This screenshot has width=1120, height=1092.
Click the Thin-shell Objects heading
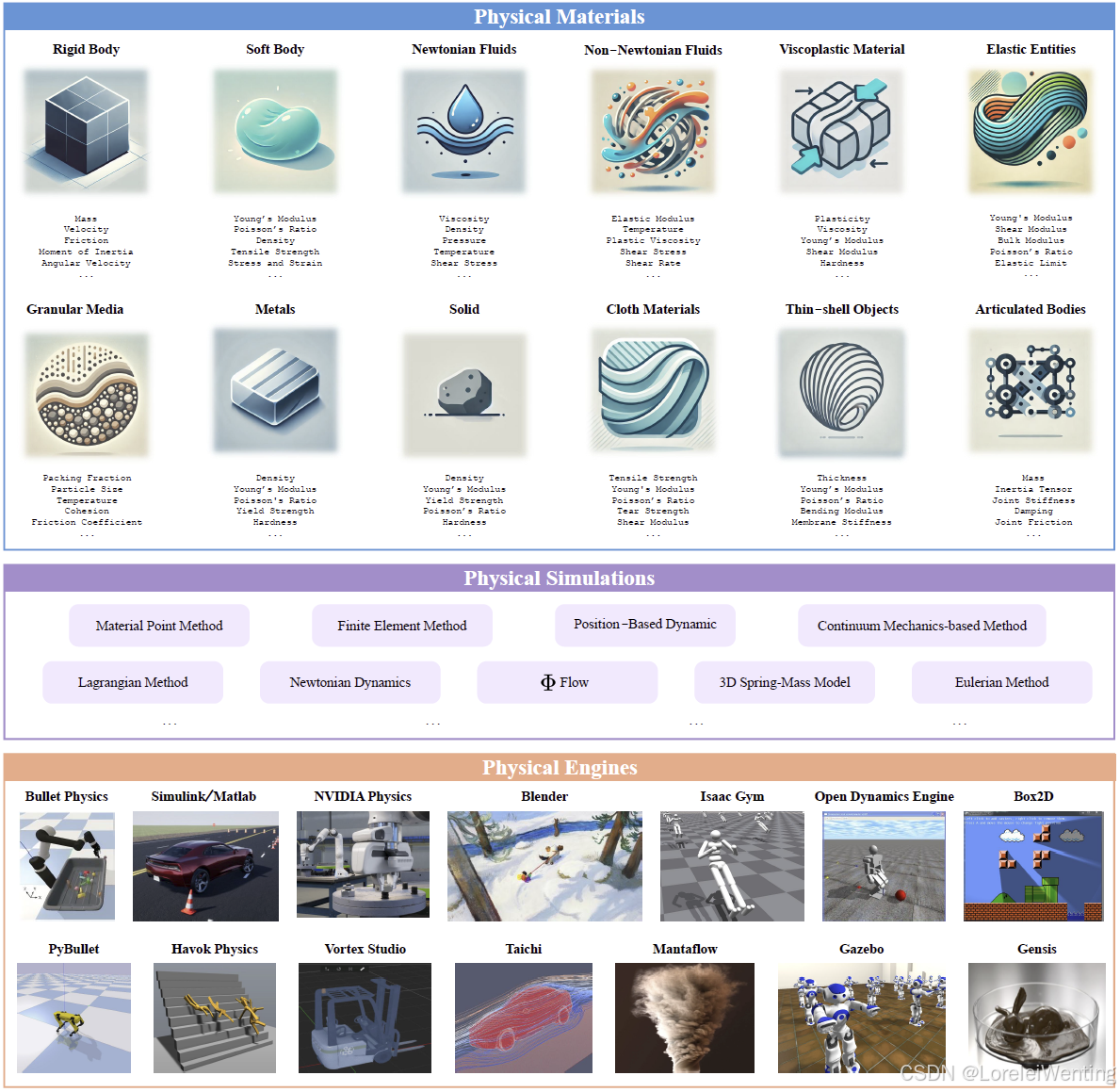pos(842,309)
